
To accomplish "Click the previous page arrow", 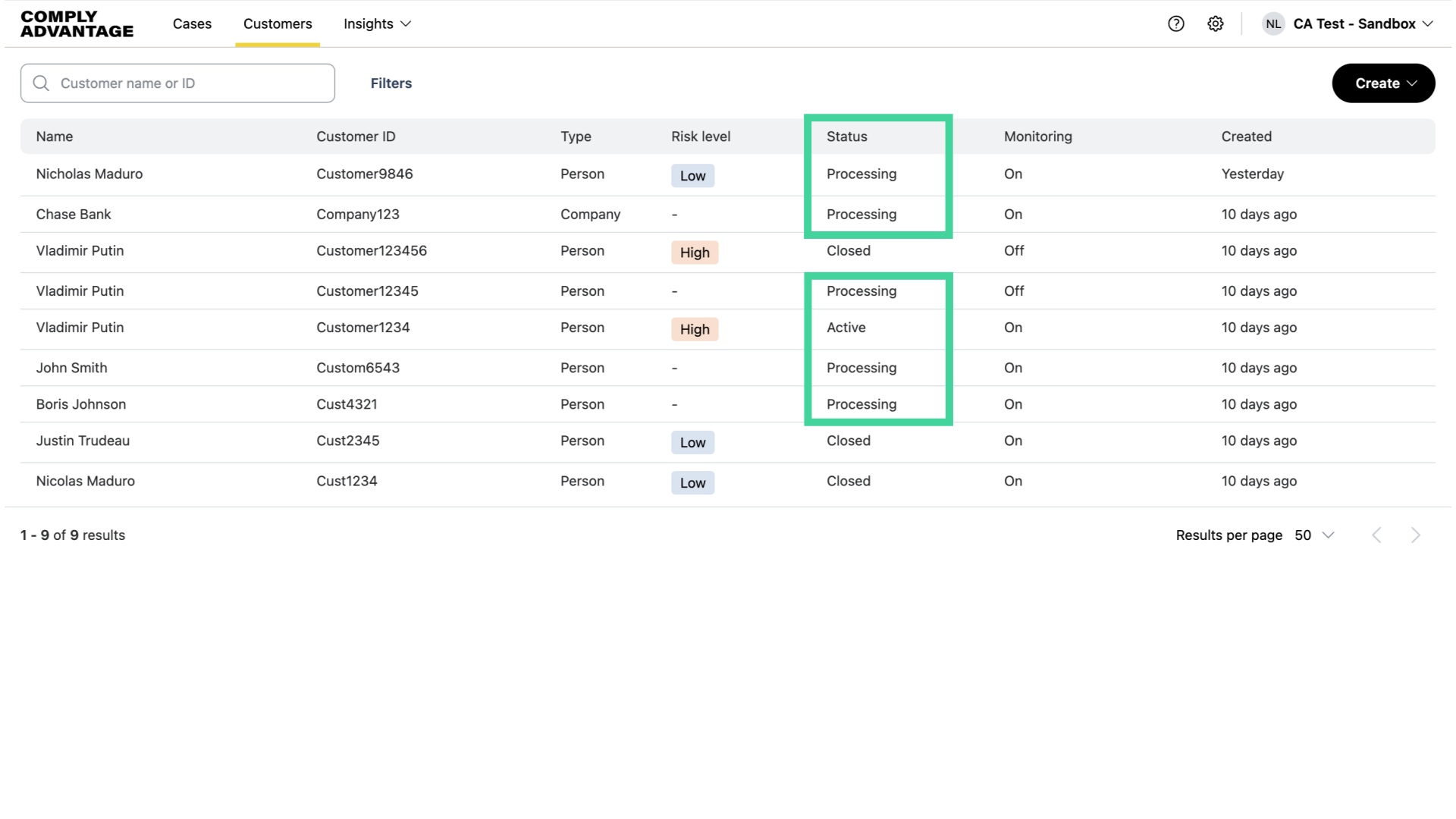I will point(1376,535).
